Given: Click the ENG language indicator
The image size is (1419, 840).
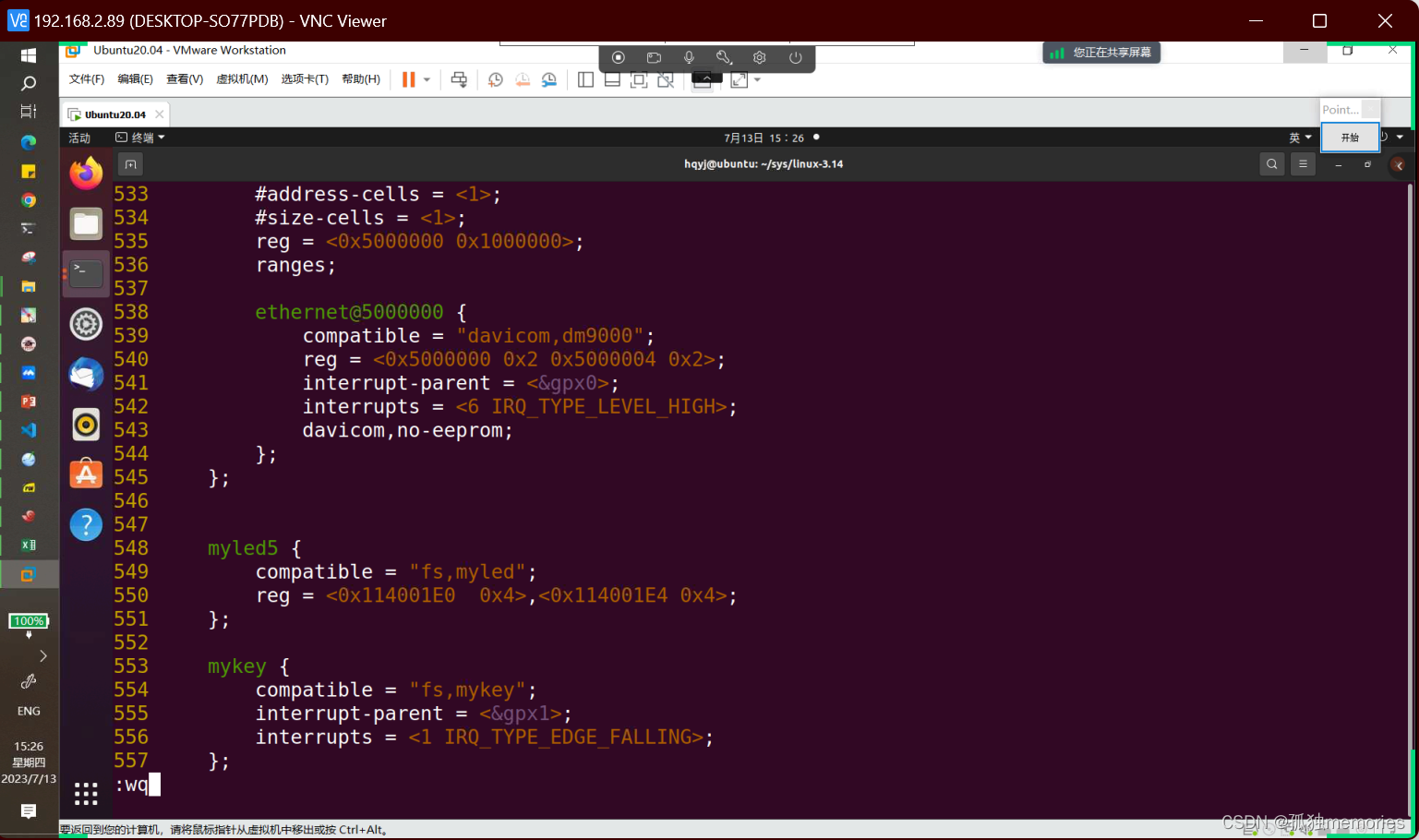Looking at the screenshot, I should [x=29, y=712].
